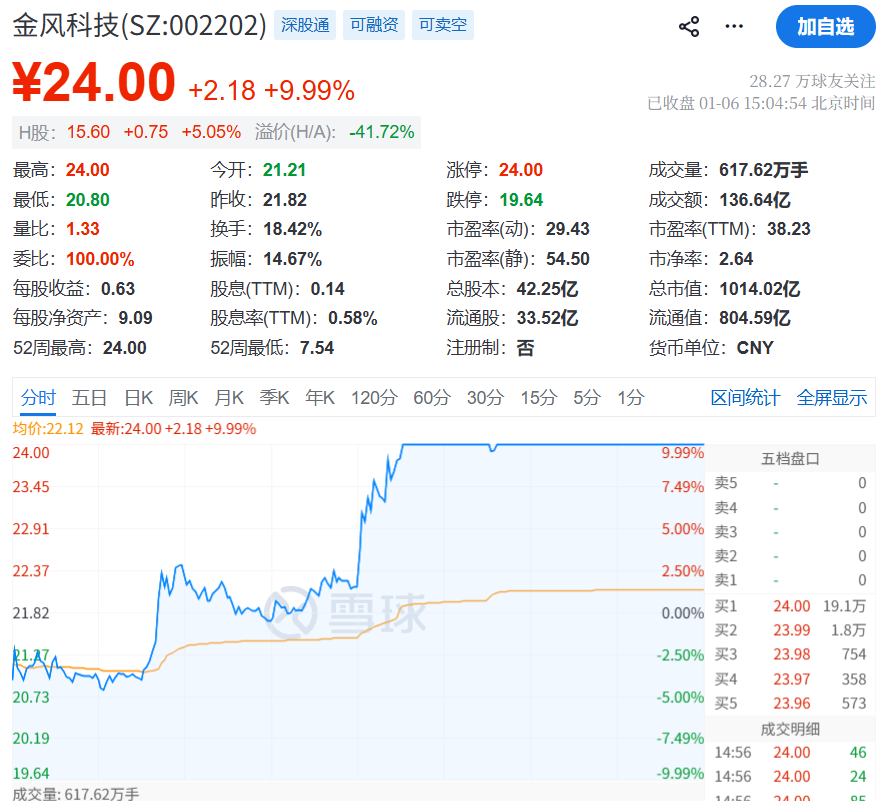Image resolution: width=891 pixels, height=801 pixels.
Task: Select the 60分 interval tab
Action: [x=432, y=398]
